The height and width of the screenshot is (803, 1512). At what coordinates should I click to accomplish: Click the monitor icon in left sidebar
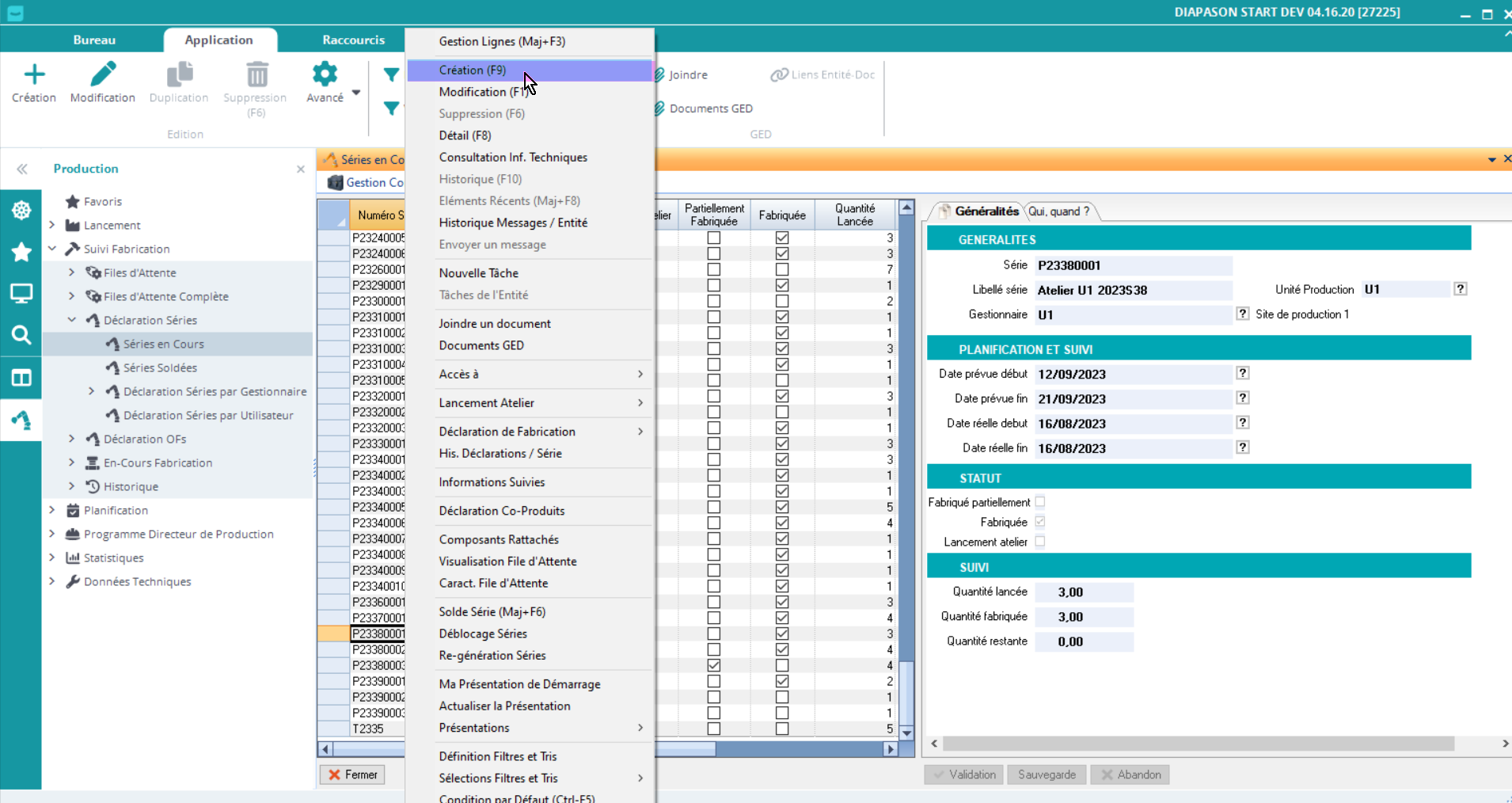click(x=21, y=294)
